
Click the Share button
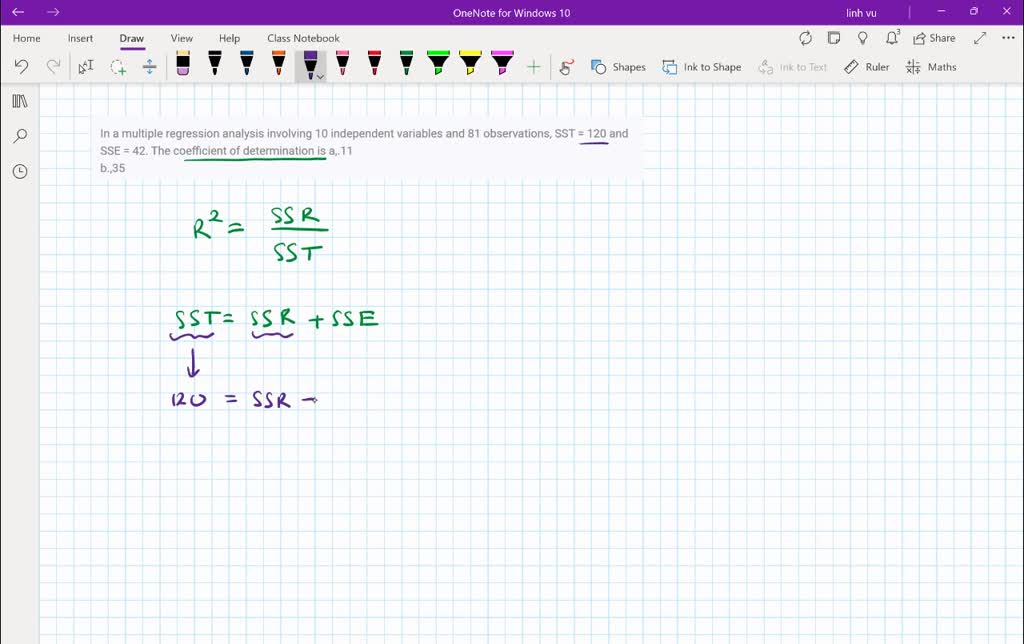pyautogui.click(x=933, y=38)
